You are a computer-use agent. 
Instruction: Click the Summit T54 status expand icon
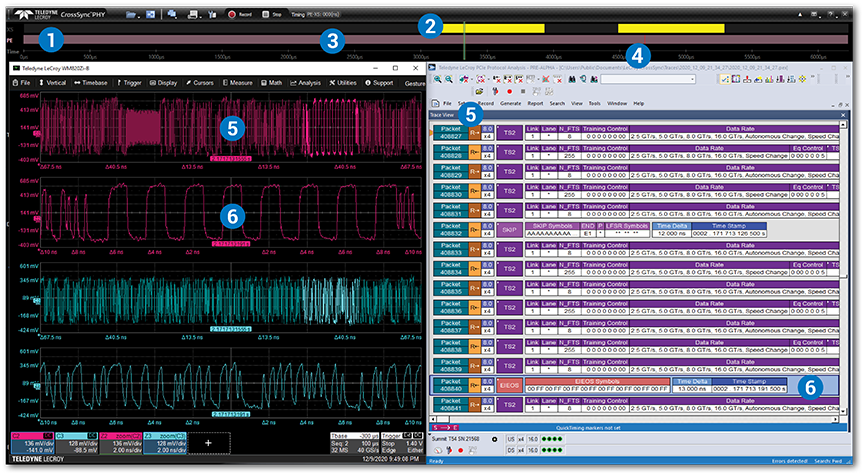pos(494,439)
